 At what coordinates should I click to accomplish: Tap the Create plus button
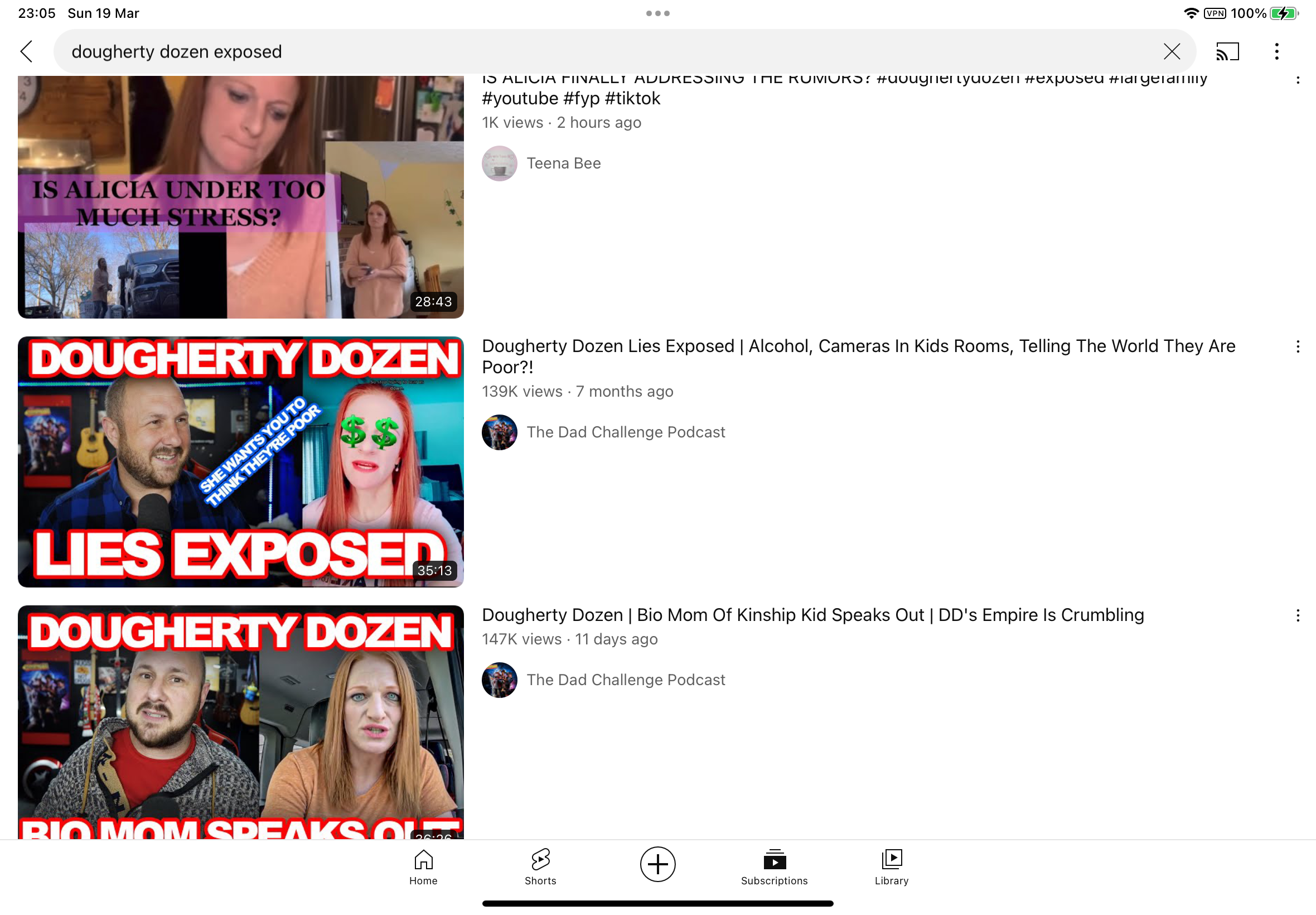click(657, 864)
